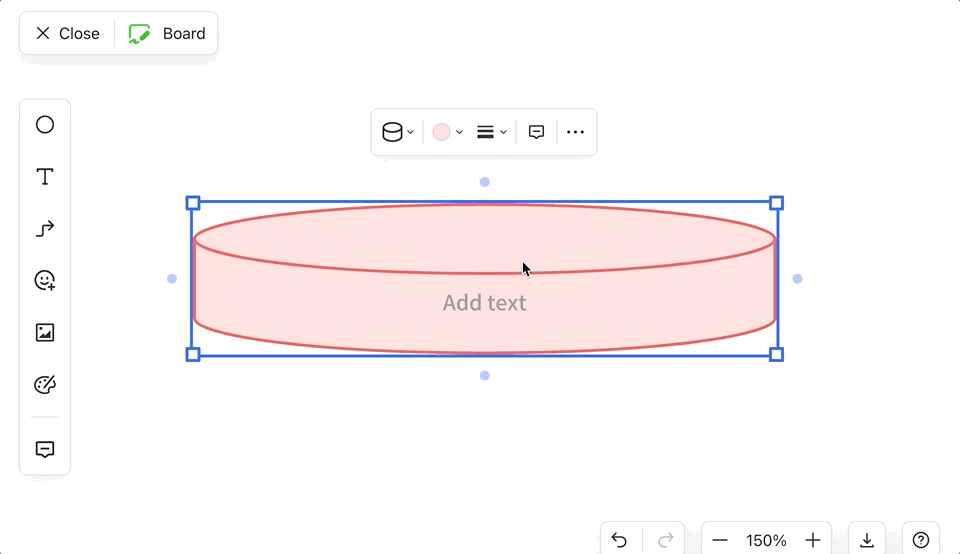Open the fill color dropdown
This screenshot has height=554, width=960.
pyautogui.click(x=447, y=132)
